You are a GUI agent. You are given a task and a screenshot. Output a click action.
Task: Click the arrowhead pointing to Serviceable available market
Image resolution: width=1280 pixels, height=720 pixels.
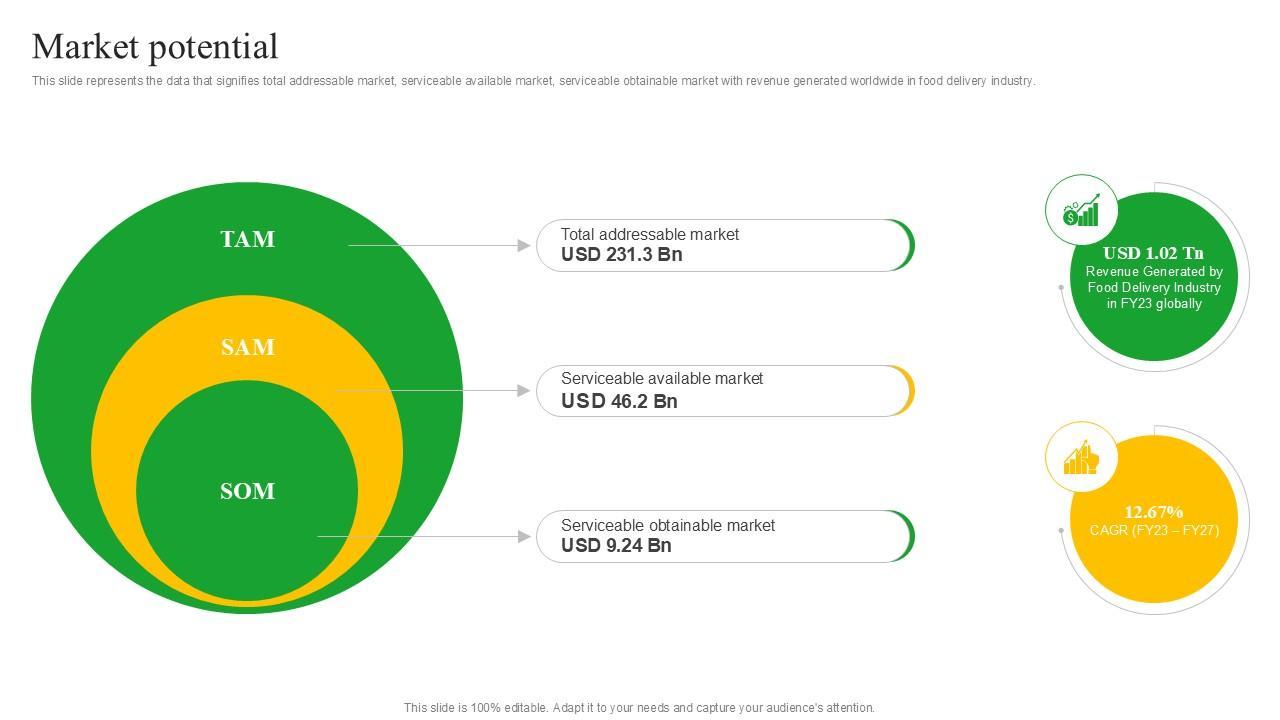click(x=524, y=390)
